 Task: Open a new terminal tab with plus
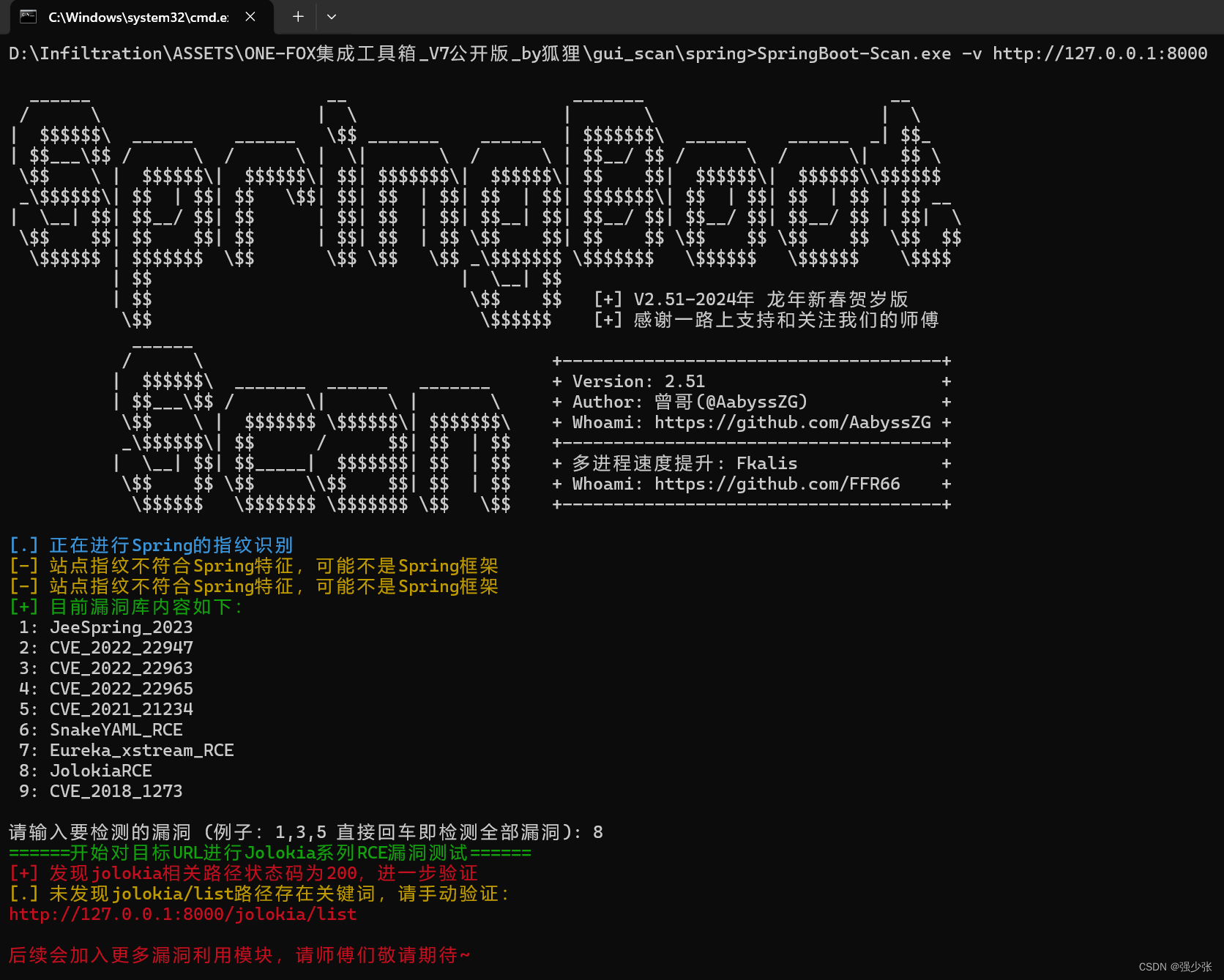(x=298, y=16)
